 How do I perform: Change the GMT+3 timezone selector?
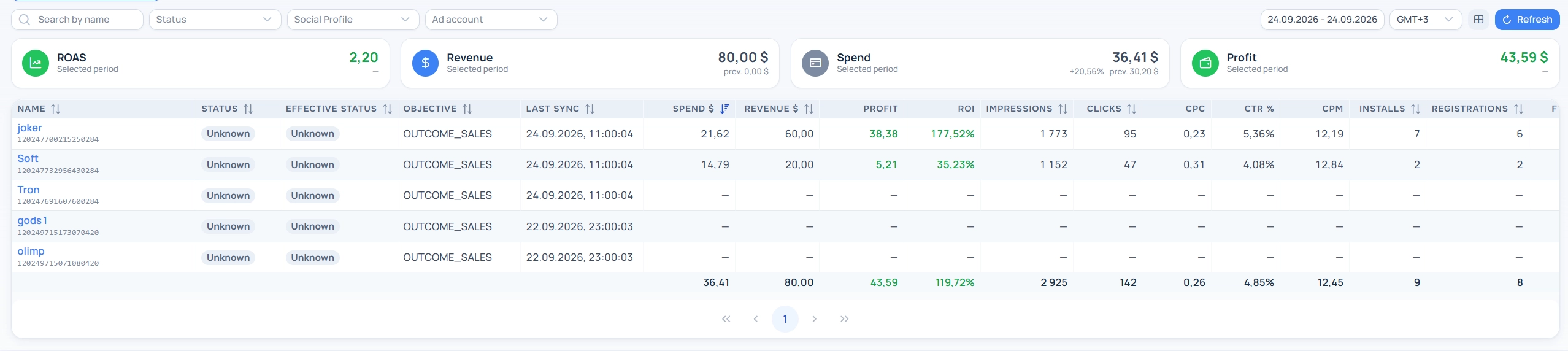[1425, 20]
